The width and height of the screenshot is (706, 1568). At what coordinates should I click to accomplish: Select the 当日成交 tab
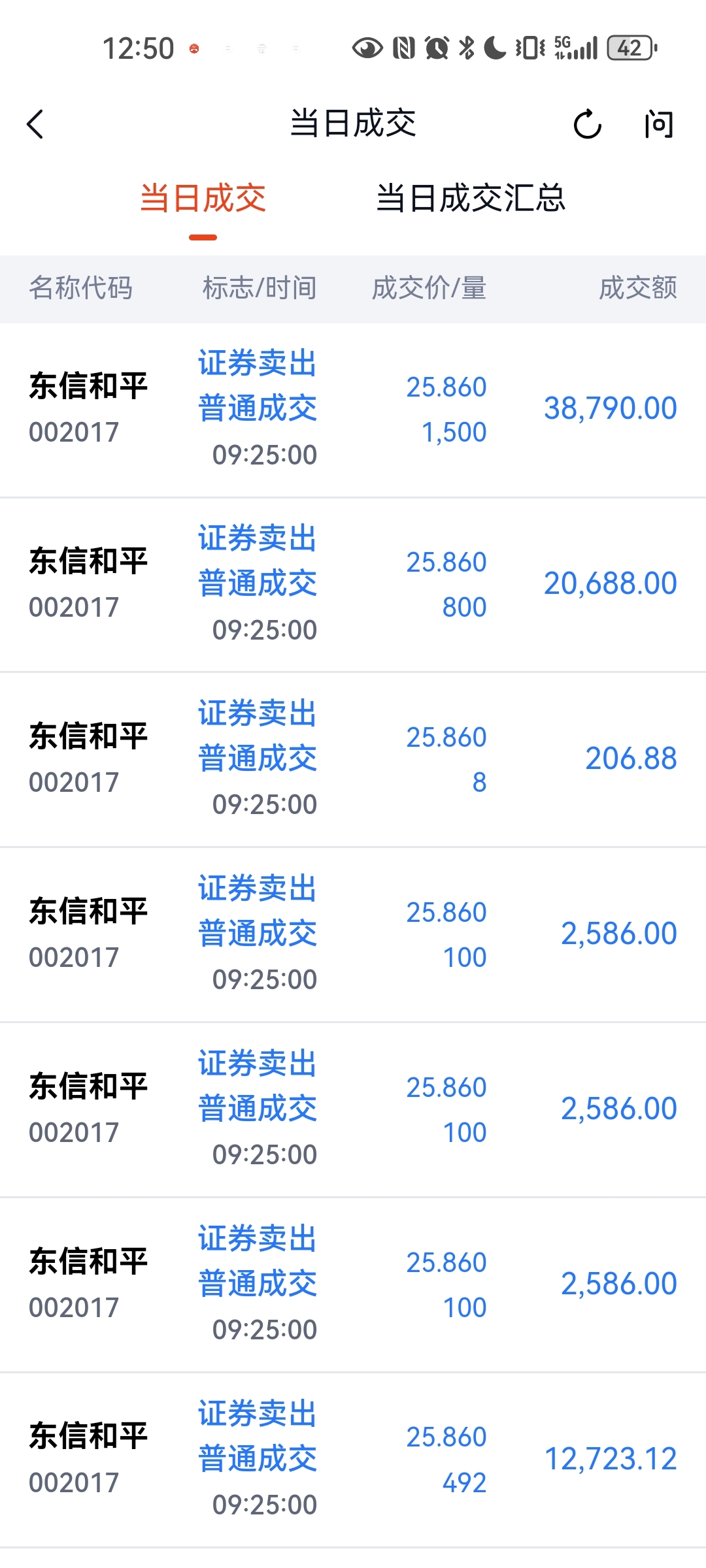tap(203, 198)
